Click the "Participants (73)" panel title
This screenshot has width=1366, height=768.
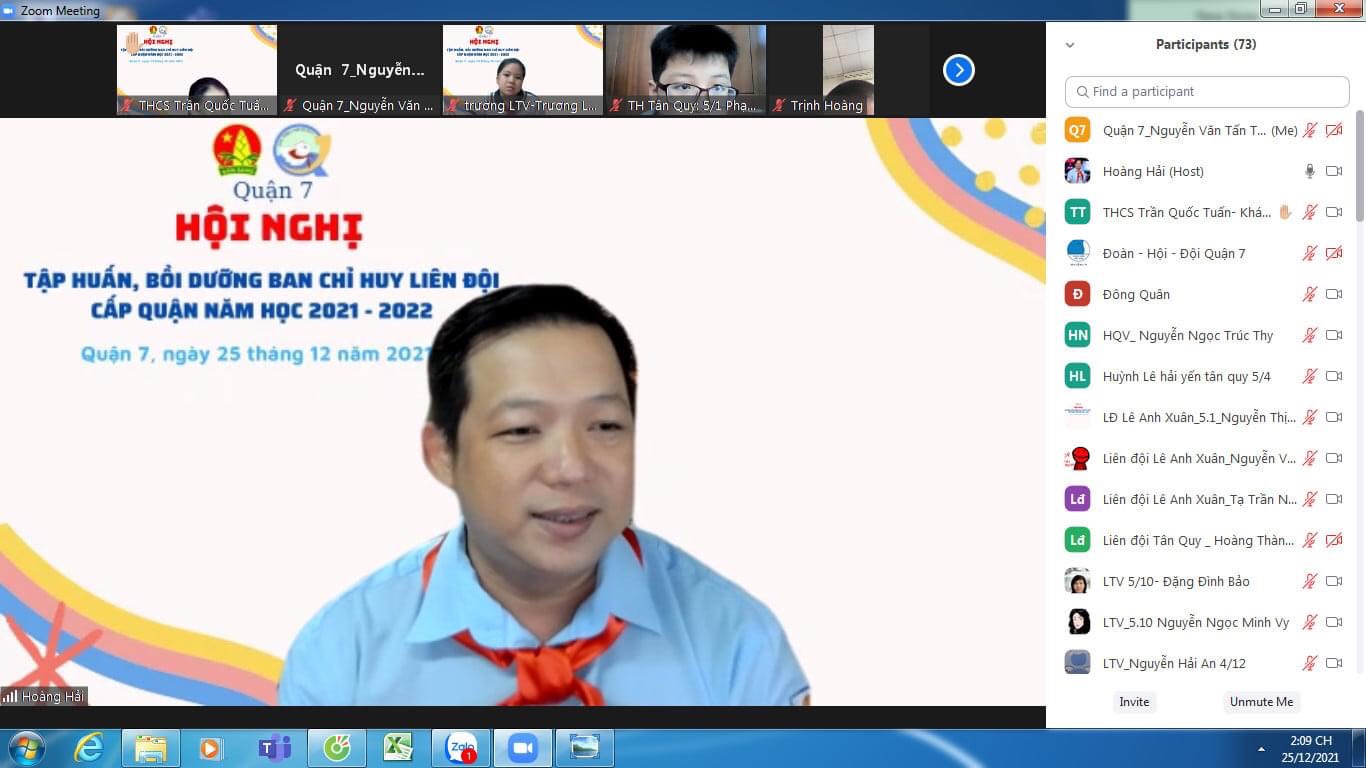[x=1206, y=44]
